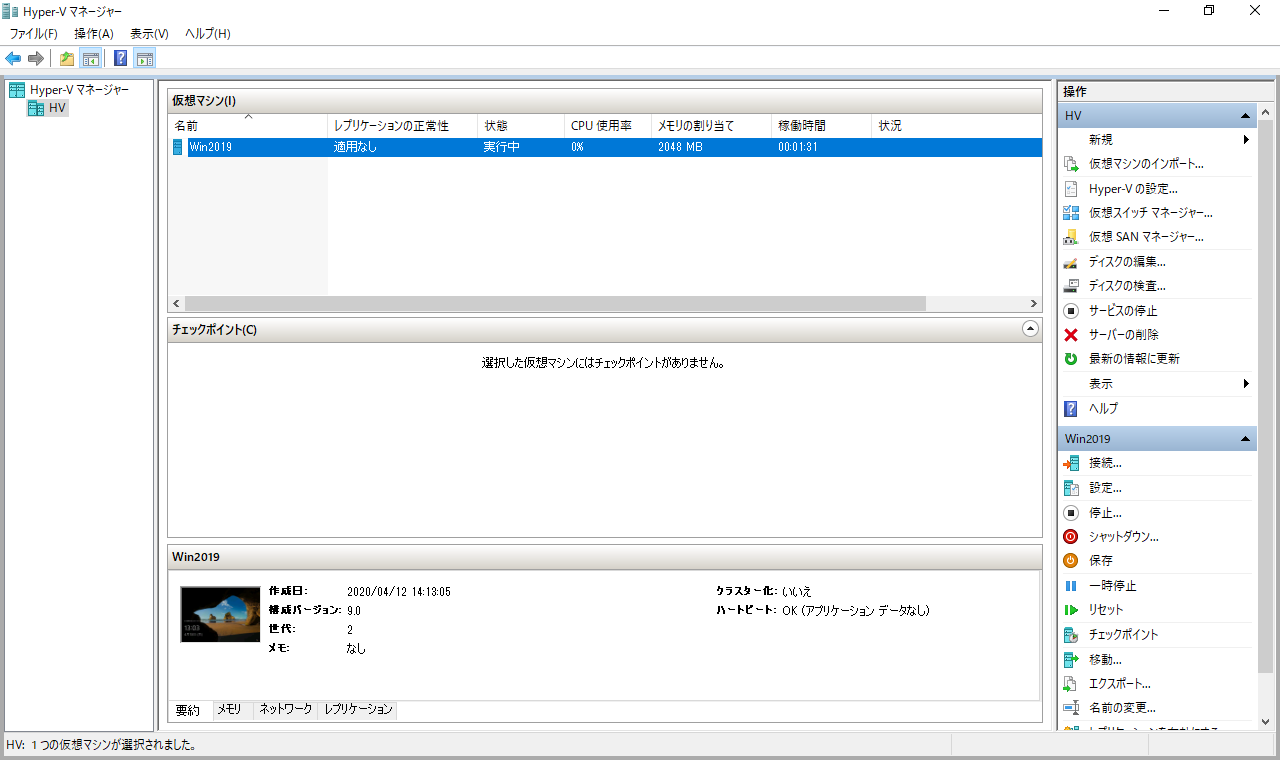The image size is (1280, 760).
Task: Click the チェックポイント action icon
Action: 1071,634
